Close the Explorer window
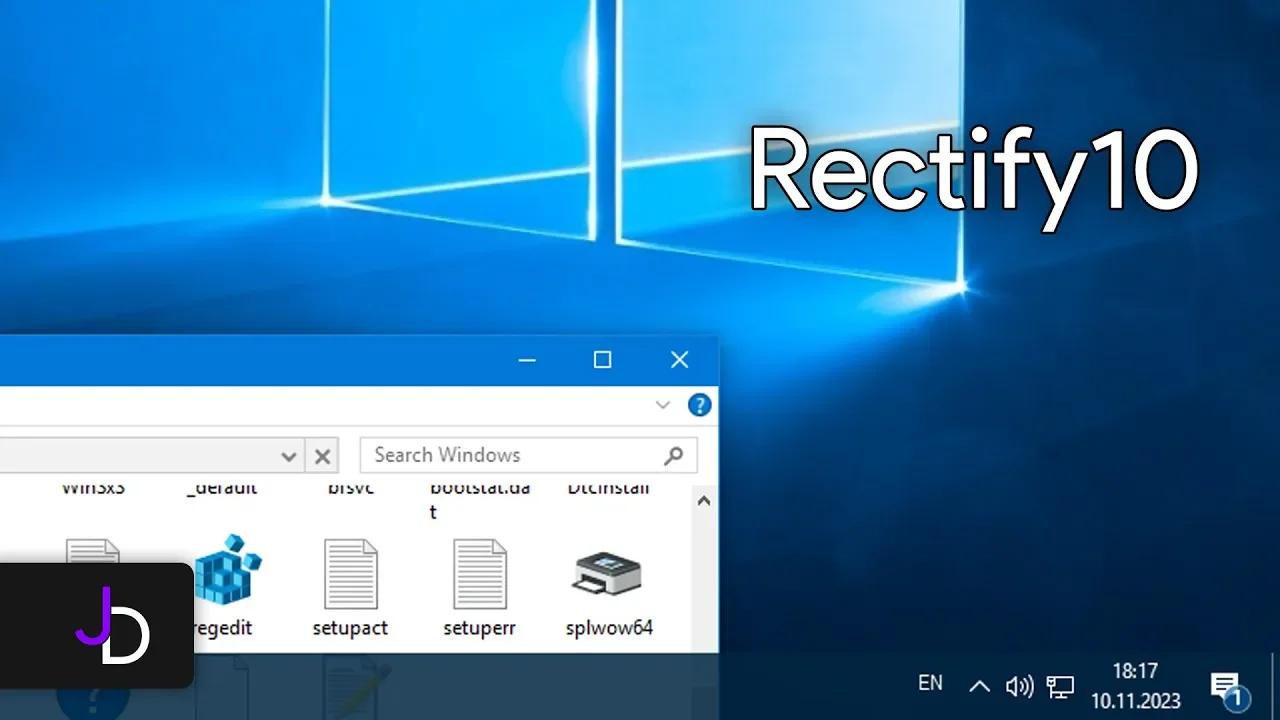This screenshot has height=720, width=1280. [679, 360]
